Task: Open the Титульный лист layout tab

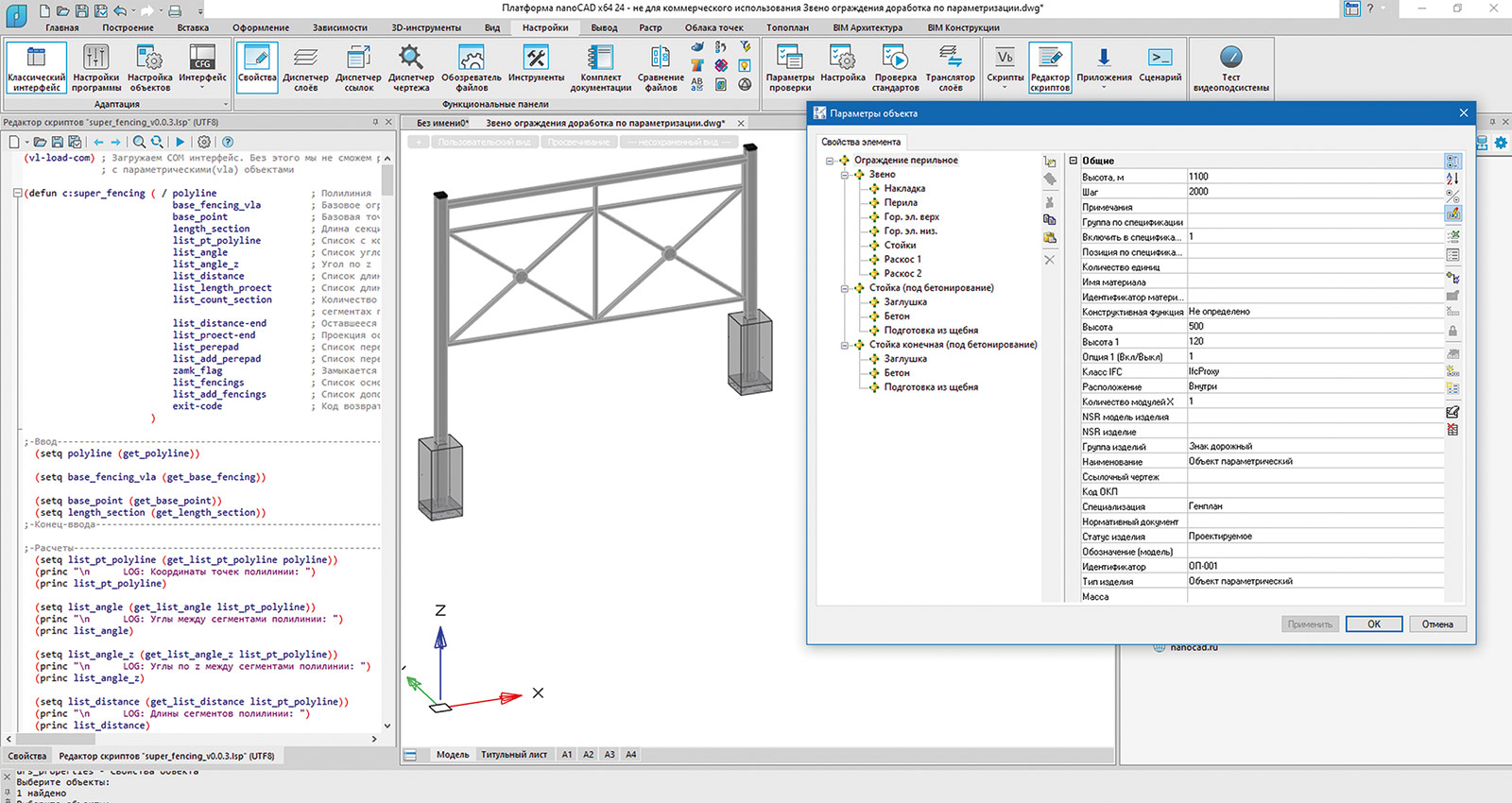Action: click(x=514, y=755)
